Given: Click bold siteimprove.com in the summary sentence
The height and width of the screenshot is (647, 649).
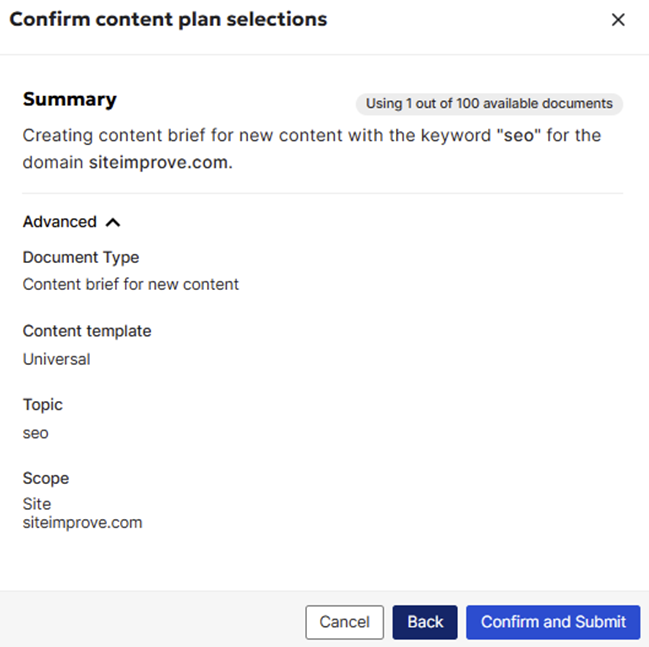Looking at the screenshot, I should pos(158,161).
